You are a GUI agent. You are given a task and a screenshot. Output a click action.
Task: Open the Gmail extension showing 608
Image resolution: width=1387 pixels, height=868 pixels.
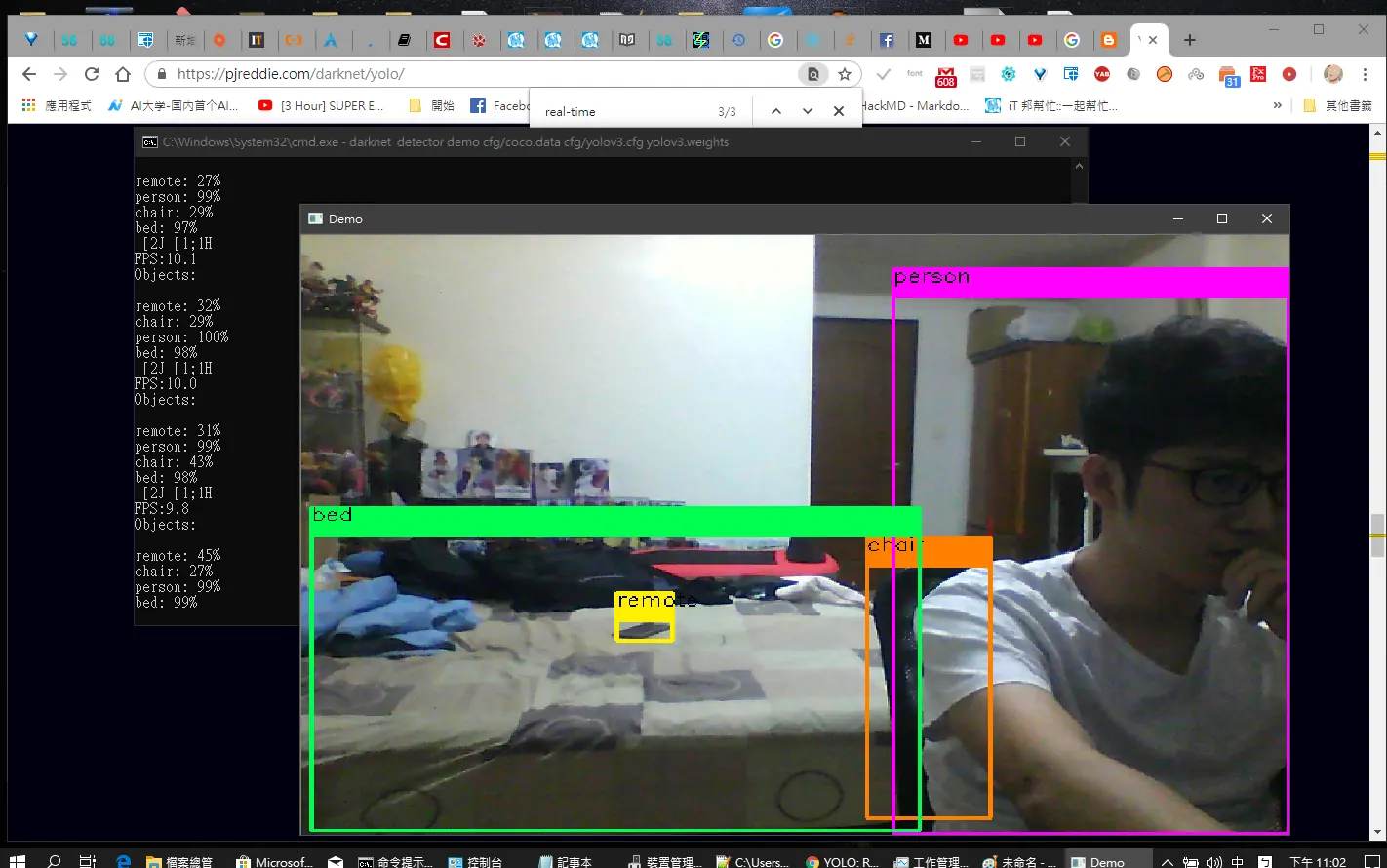point(945,75)
